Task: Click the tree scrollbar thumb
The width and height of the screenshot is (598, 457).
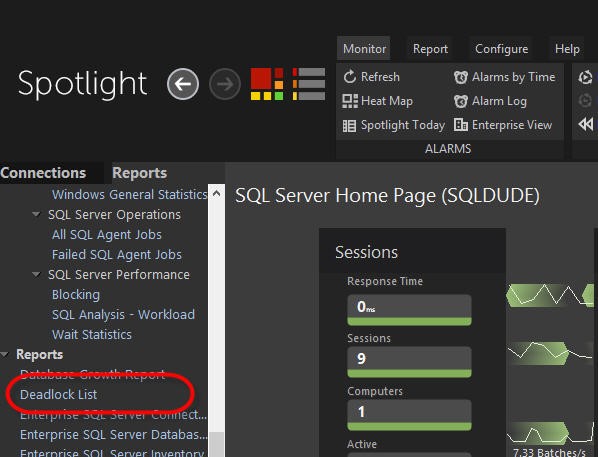Action: [x=217, y=444]
